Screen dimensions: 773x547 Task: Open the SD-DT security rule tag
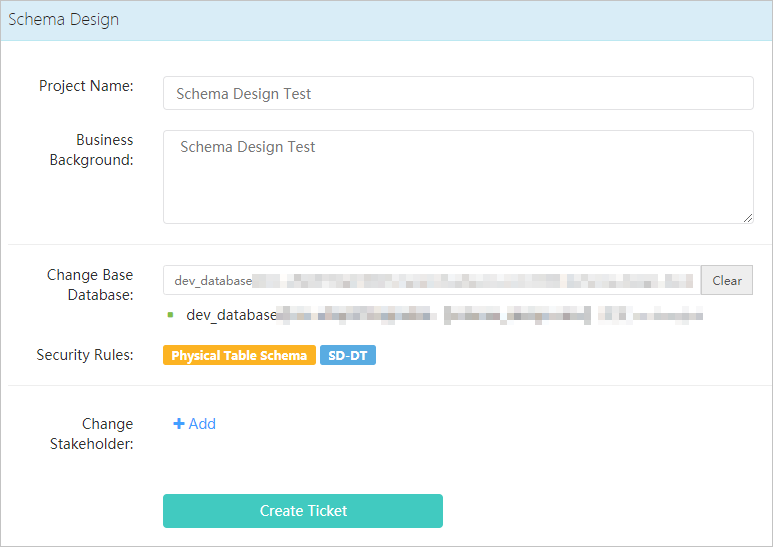348,355
